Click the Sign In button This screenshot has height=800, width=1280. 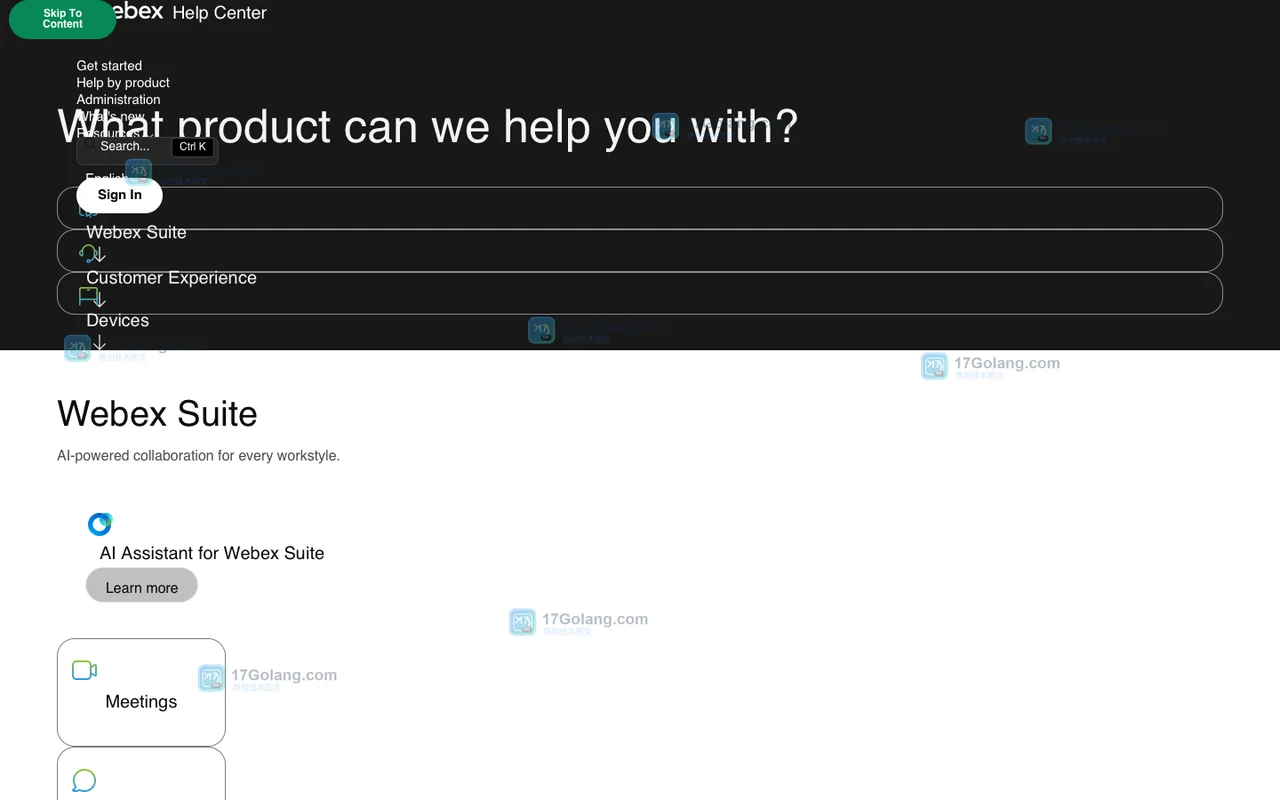pos(120,195)
